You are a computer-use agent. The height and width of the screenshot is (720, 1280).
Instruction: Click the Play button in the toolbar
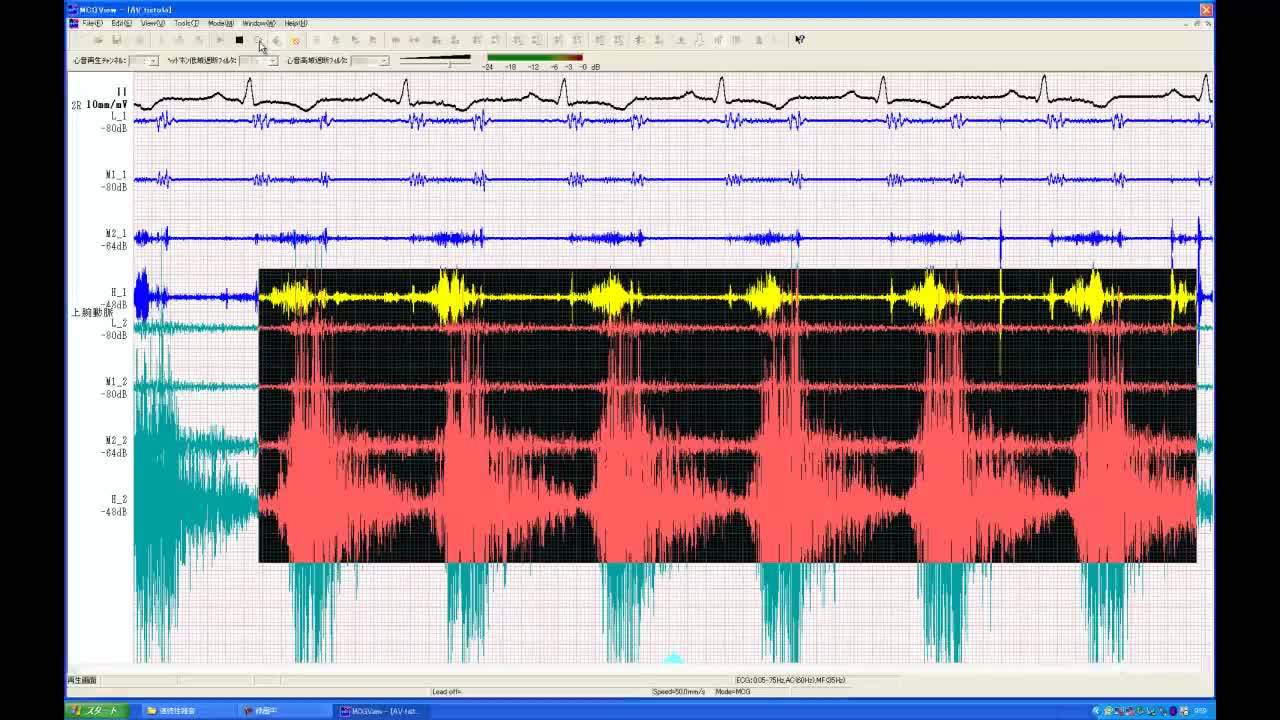(220, 40)
